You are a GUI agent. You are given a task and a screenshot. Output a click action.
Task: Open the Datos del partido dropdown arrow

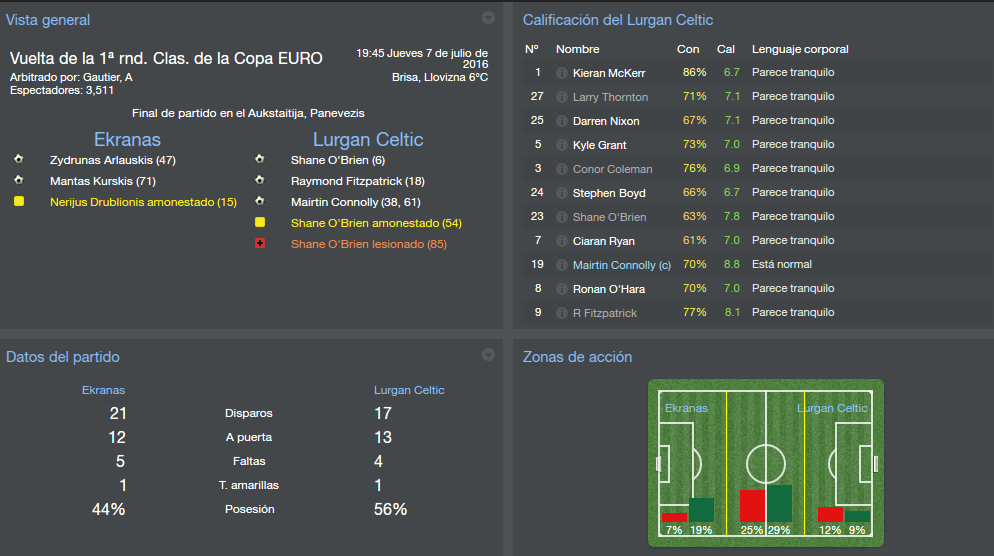point(488,354)
